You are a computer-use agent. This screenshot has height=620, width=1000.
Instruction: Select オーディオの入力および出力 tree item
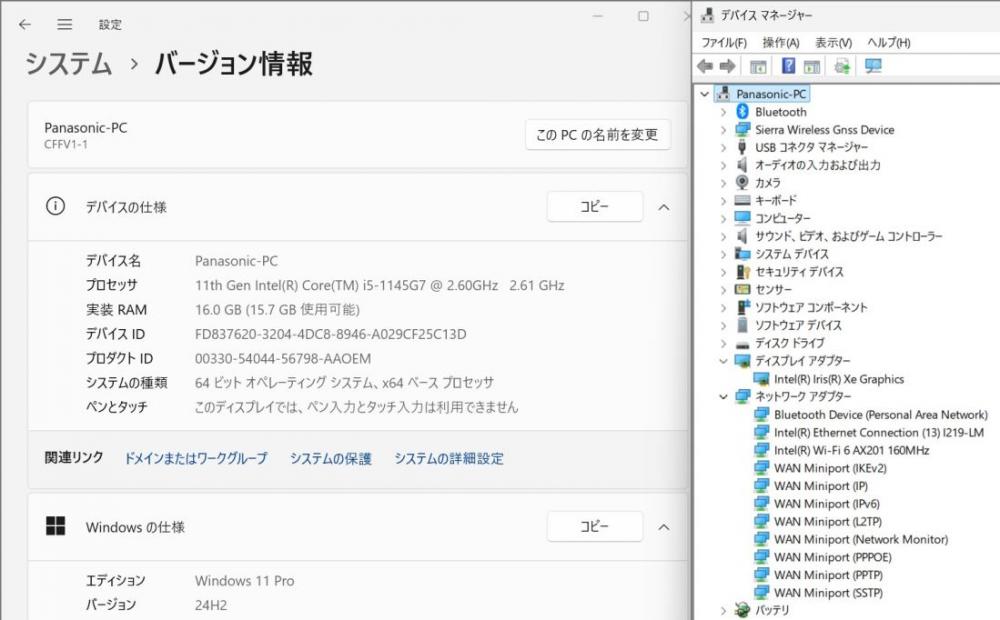click(818, 165)
